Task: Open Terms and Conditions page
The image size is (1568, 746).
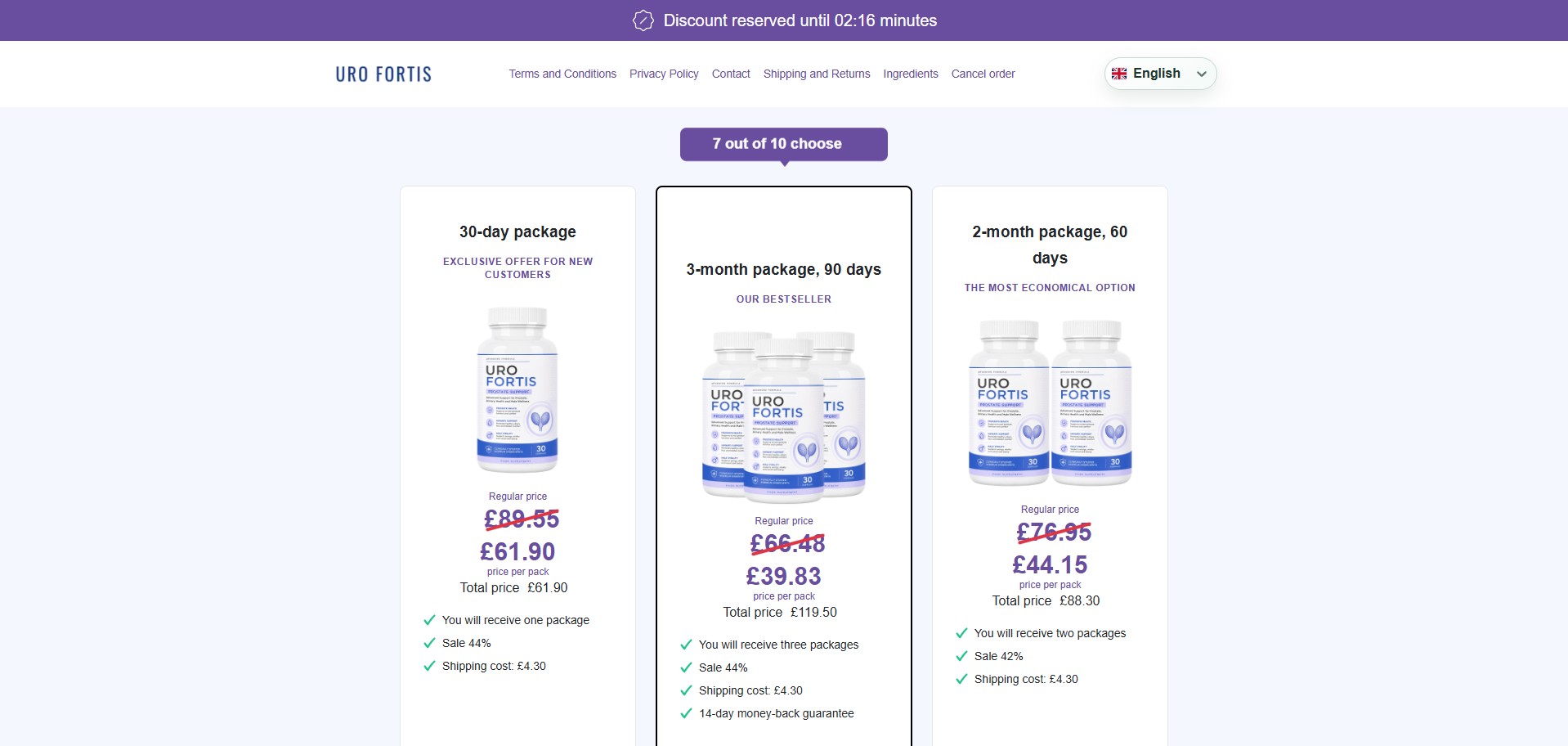Action: point(562,74)
